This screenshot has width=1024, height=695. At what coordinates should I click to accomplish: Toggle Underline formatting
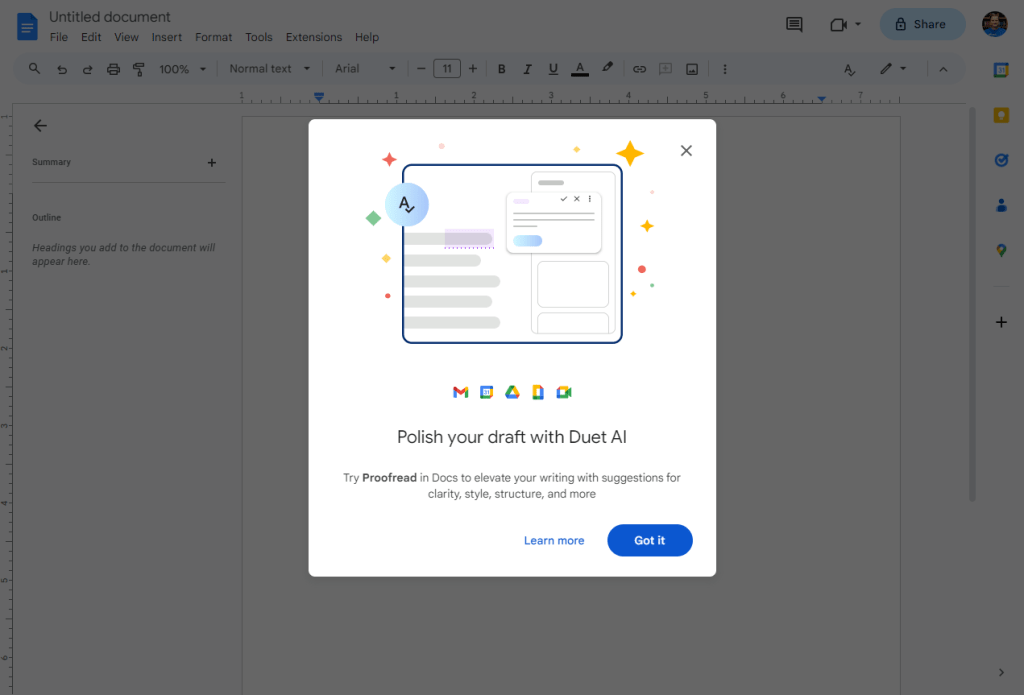[553, 69]
